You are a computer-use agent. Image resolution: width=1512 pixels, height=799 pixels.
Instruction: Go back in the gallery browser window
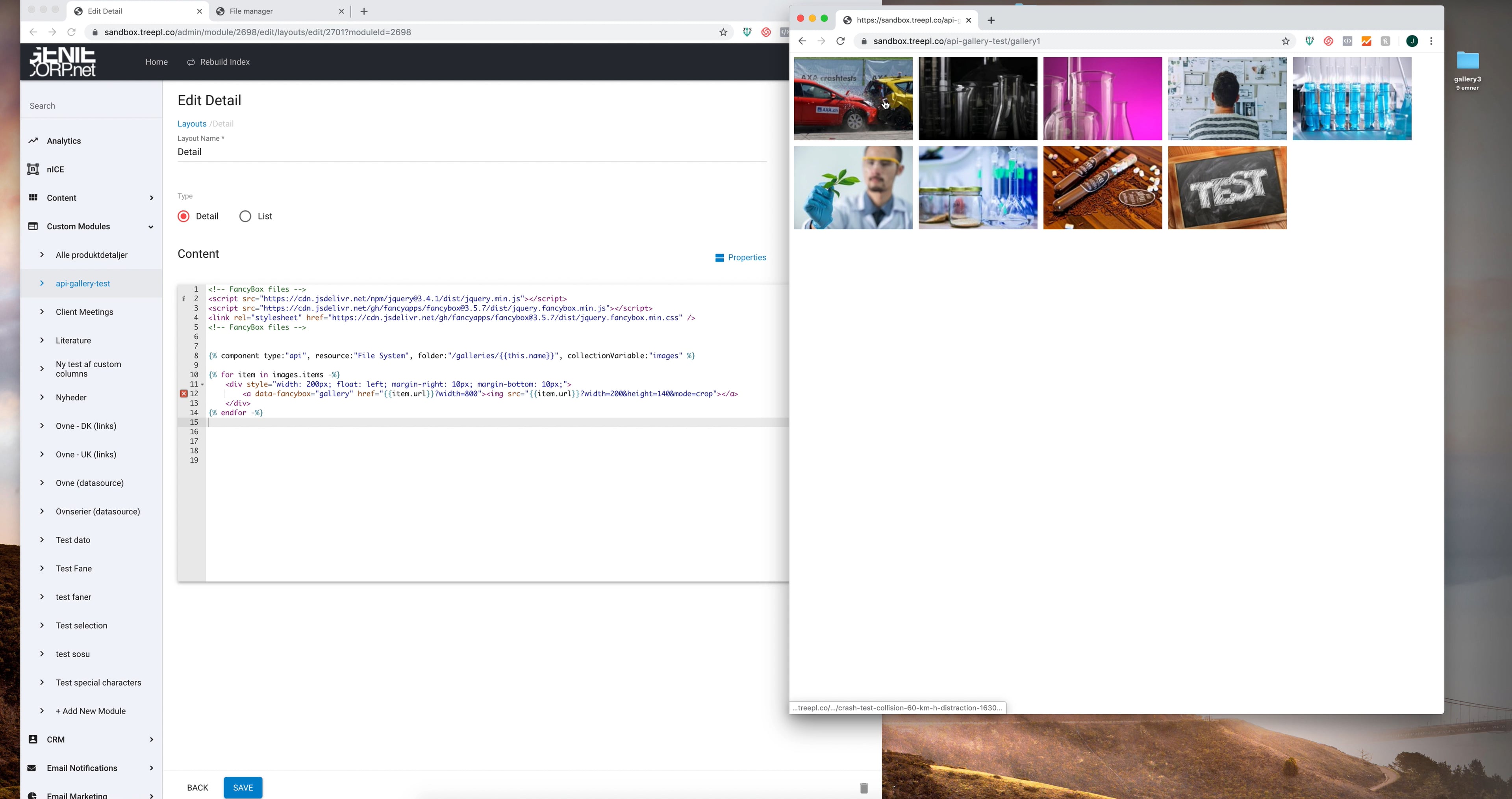(x=802, y=41)
